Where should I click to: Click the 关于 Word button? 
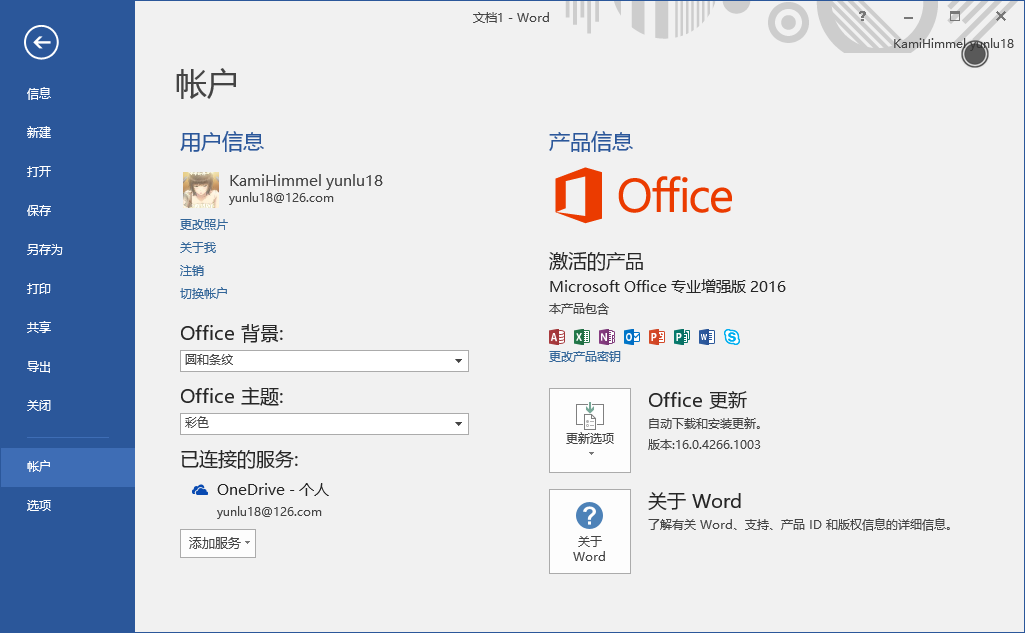[x=590, y=531]
